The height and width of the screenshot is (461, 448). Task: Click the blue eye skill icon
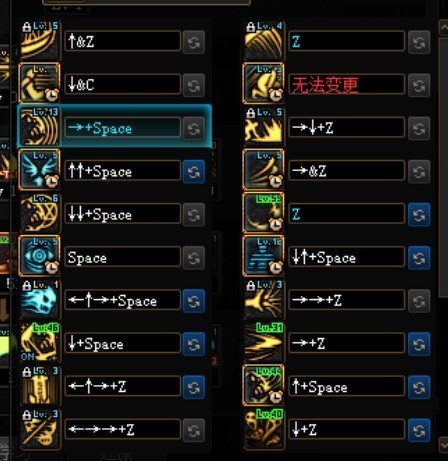[39, 256]
